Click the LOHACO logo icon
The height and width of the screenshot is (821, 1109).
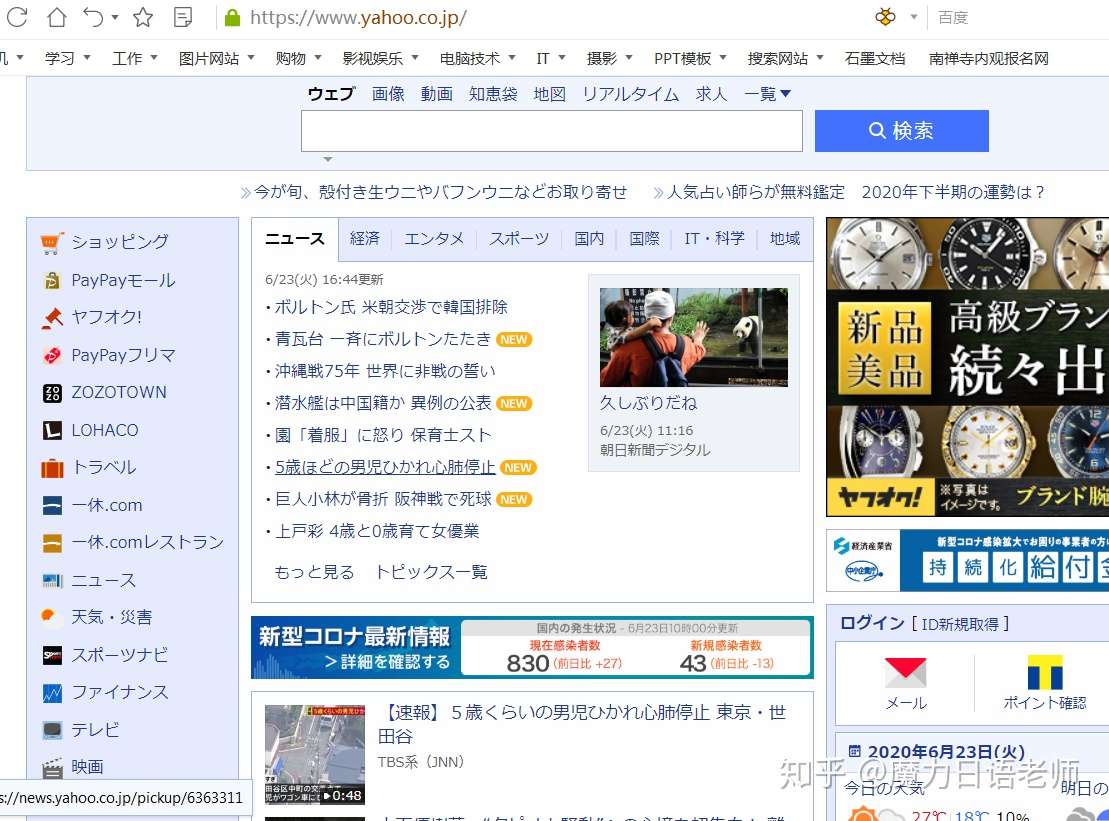pyautogui.click(x=52, y=430)
